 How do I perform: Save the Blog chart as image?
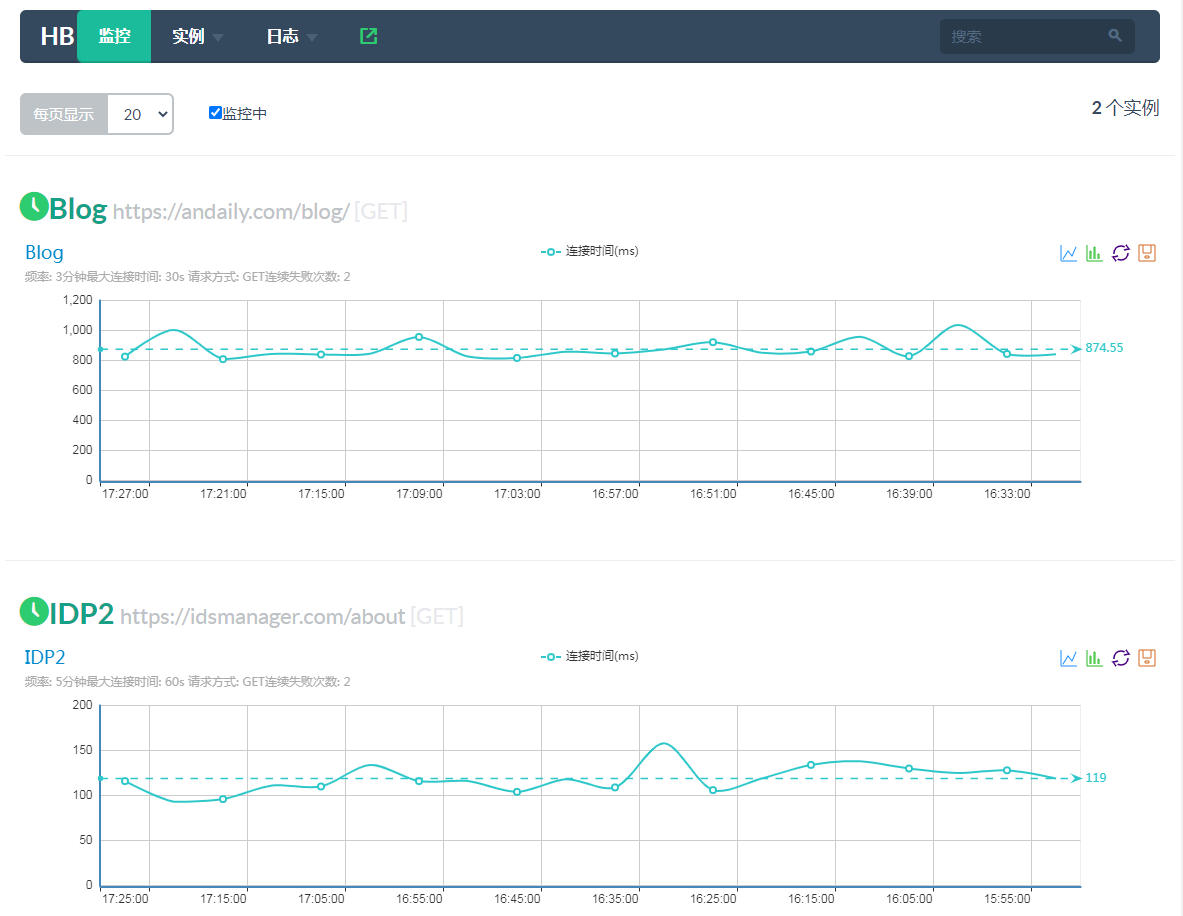coord(1147,253)
